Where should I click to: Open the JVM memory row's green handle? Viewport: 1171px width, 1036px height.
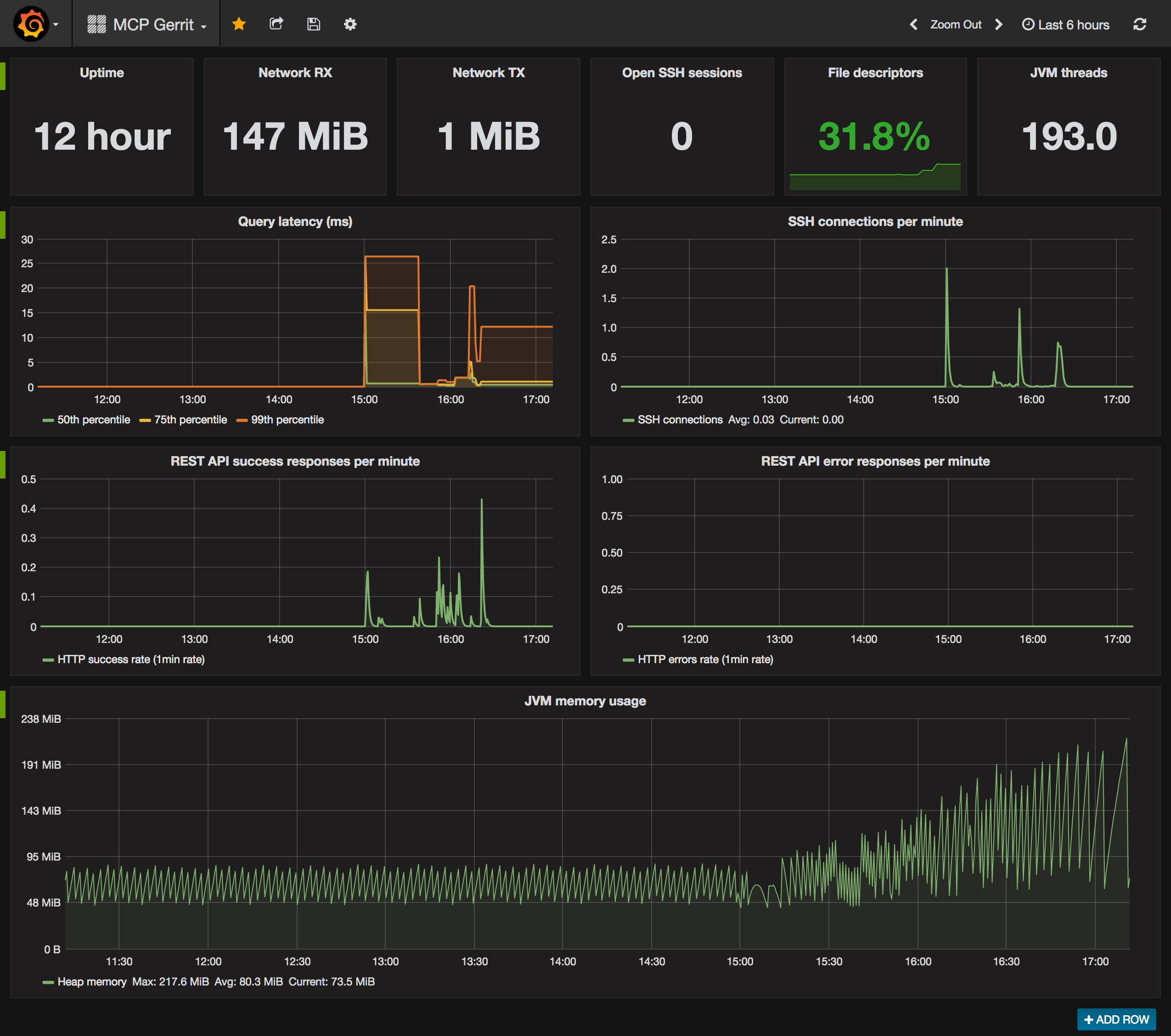[x=3, y=704]
